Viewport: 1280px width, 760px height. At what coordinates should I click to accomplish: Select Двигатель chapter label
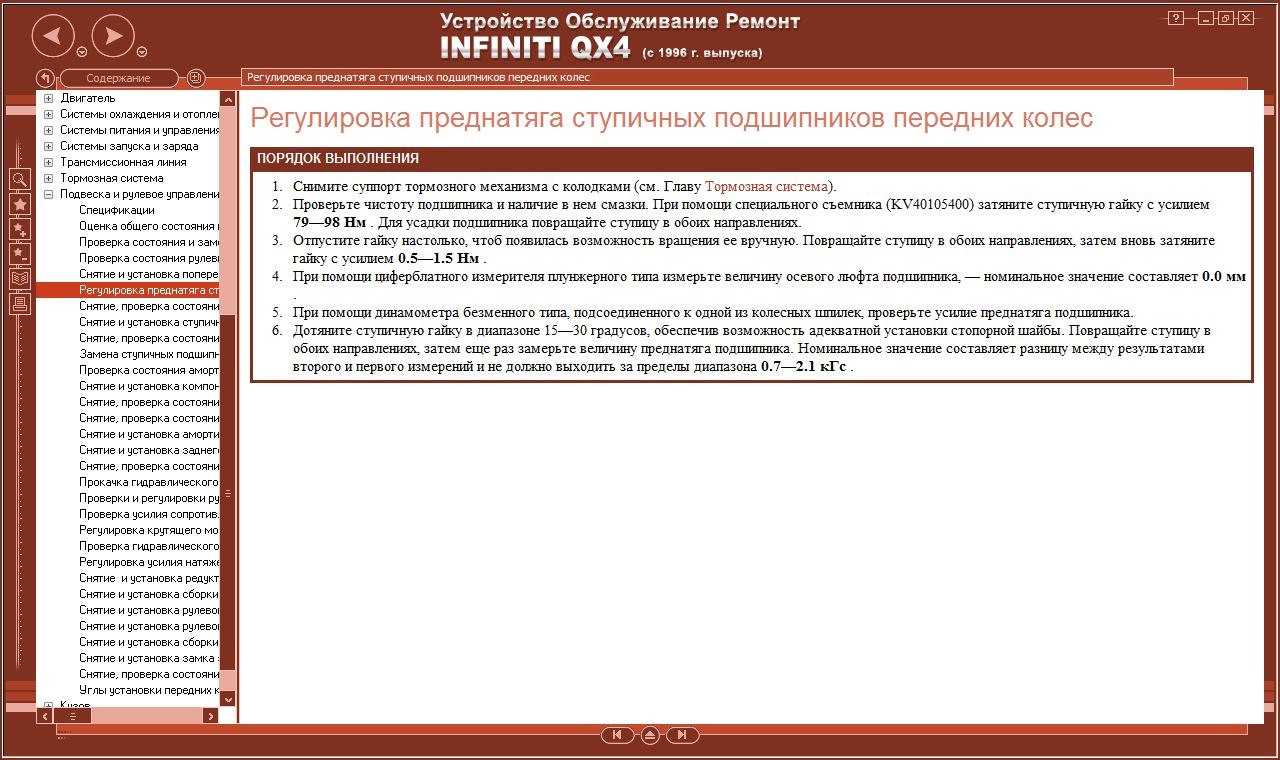point(88,98)
